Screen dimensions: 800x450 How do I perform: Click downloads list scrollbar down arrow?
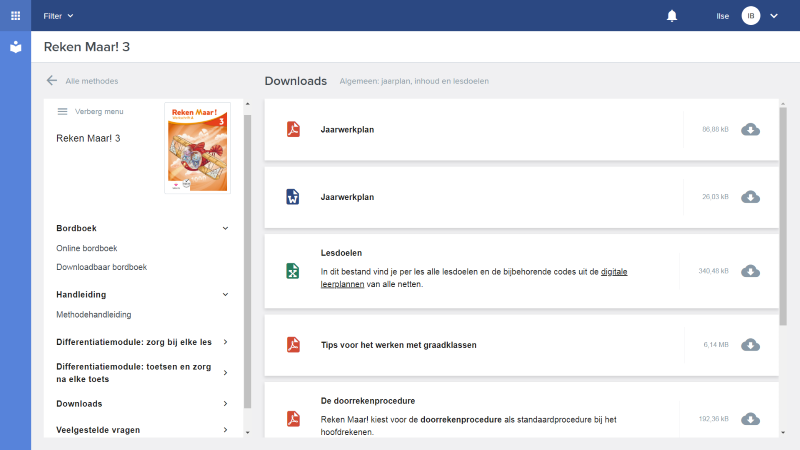coord(783,433)
